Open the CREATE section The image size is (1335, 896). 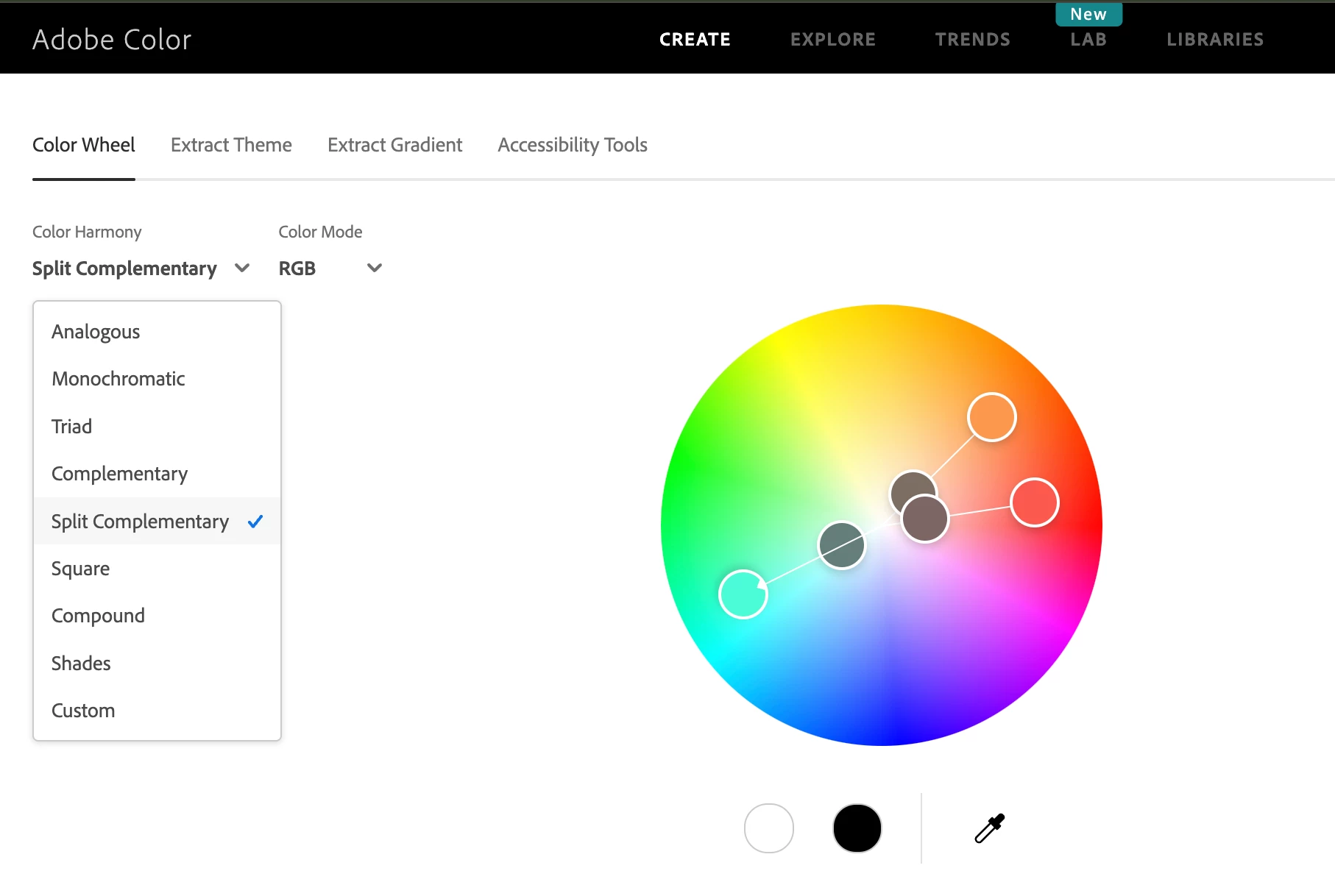coord(695,40)
